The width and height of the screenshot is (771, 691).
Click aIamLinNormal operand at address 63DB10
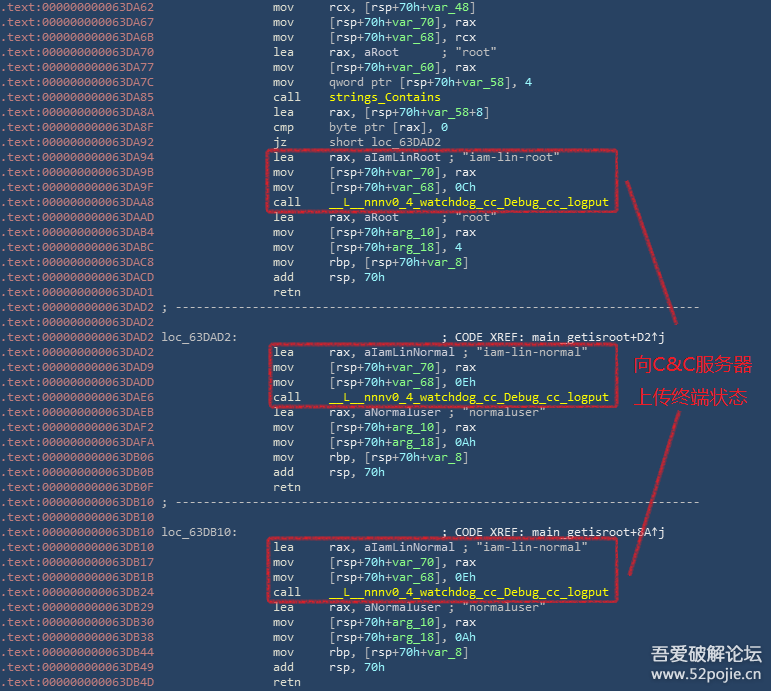pos(409,547)
